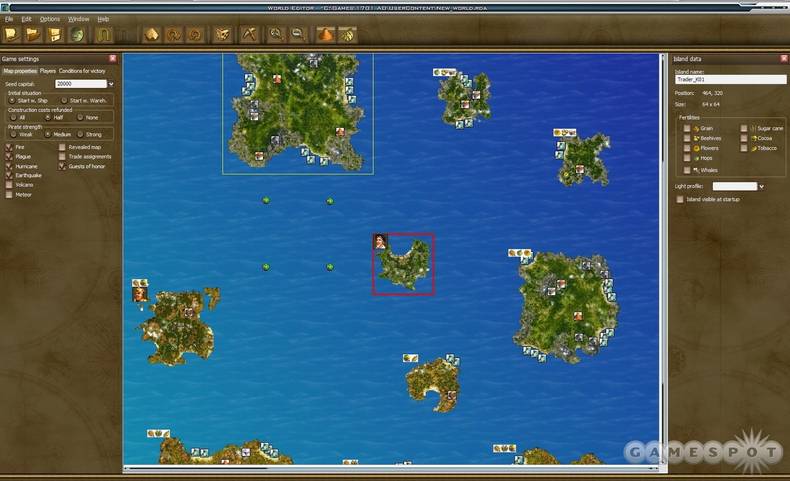Switch to the Players tab

pyautogui.click(x=48, y=71)
